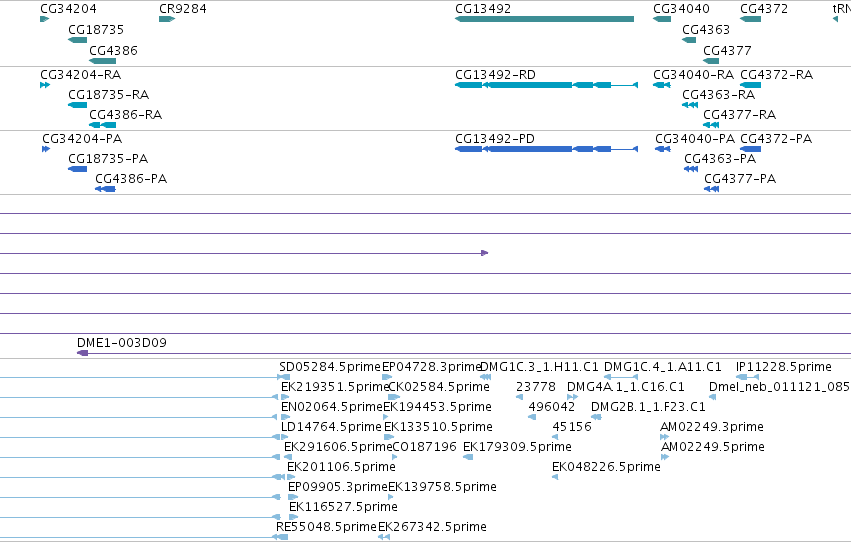The image size is (851, 542).
Task: Select the CG4377 gene label
Action: coord(727,50)
